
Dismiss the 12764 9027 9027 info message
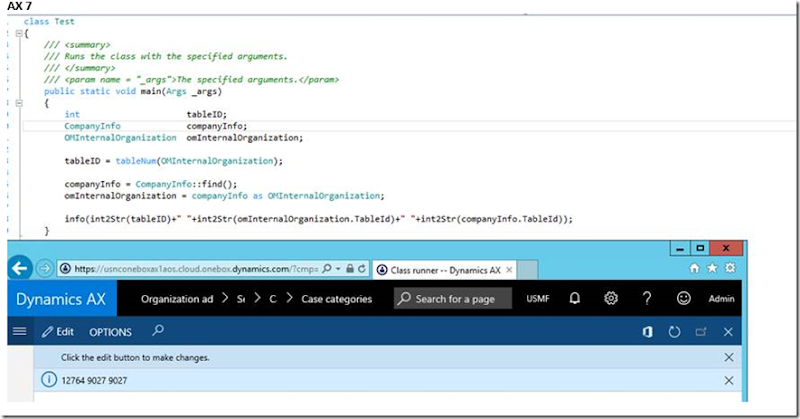[729, 380]
